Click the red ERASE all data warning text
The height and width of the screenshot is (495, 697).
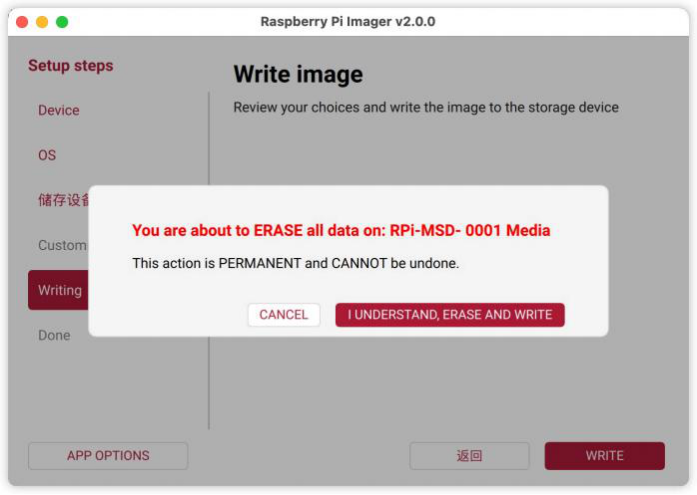pos(341,230)
